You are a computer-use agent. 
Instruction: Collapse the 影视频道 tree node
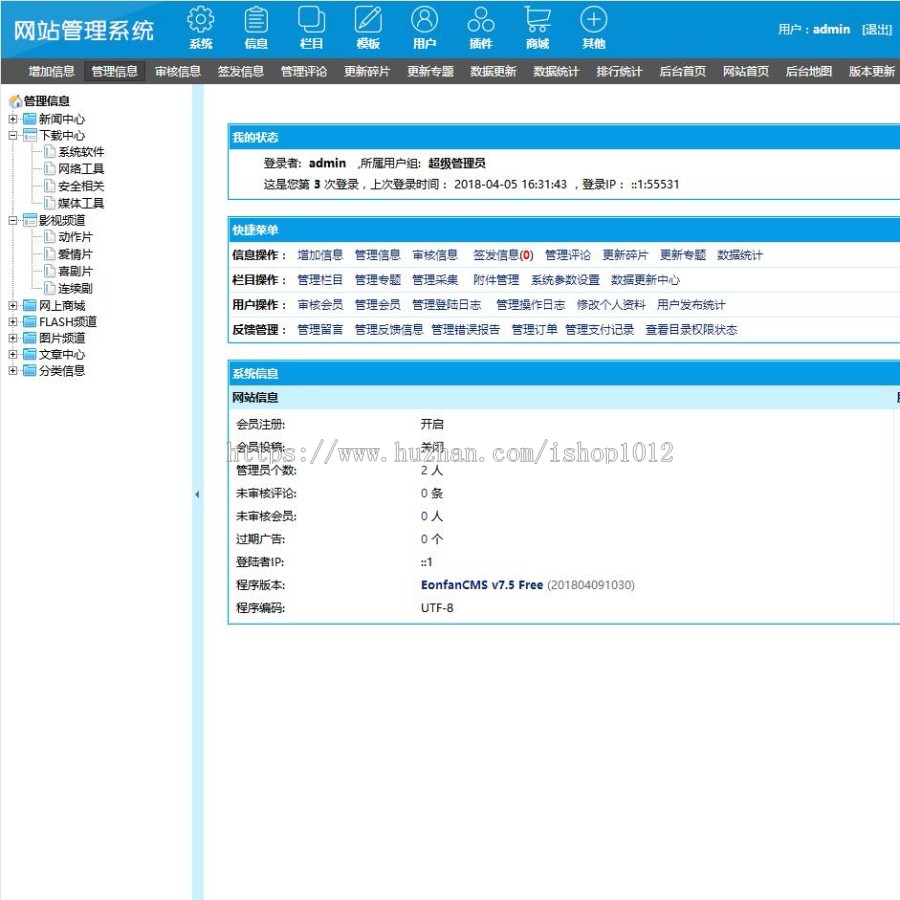point(13,220)
